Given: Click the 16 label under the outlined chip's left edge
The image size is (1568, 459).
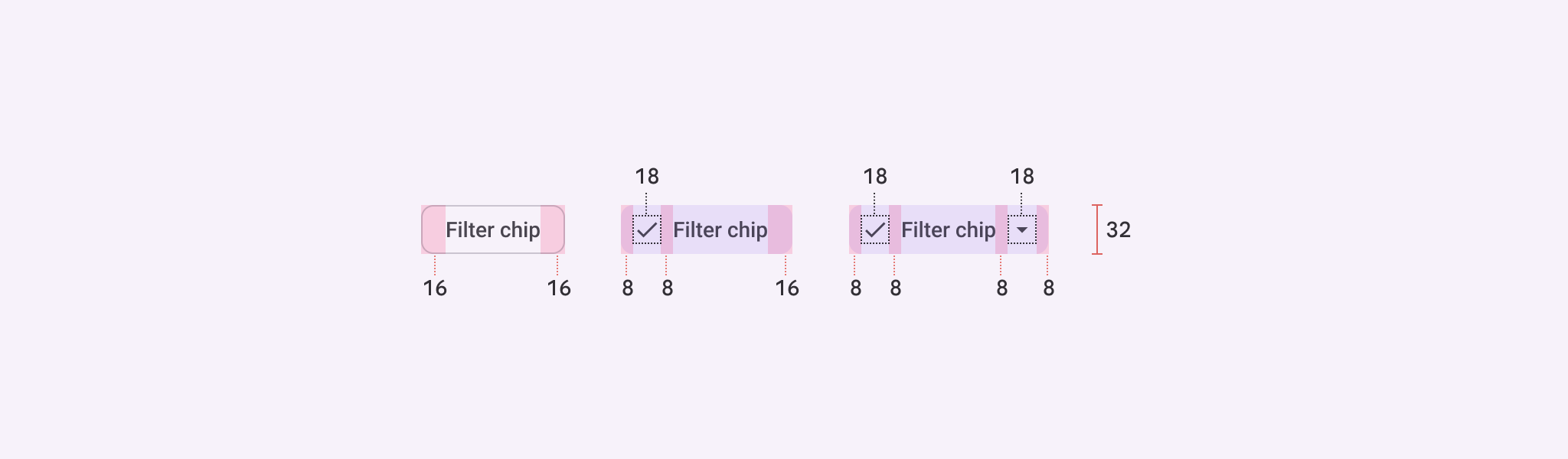Looking at the screenshot, I should [435, 288].
